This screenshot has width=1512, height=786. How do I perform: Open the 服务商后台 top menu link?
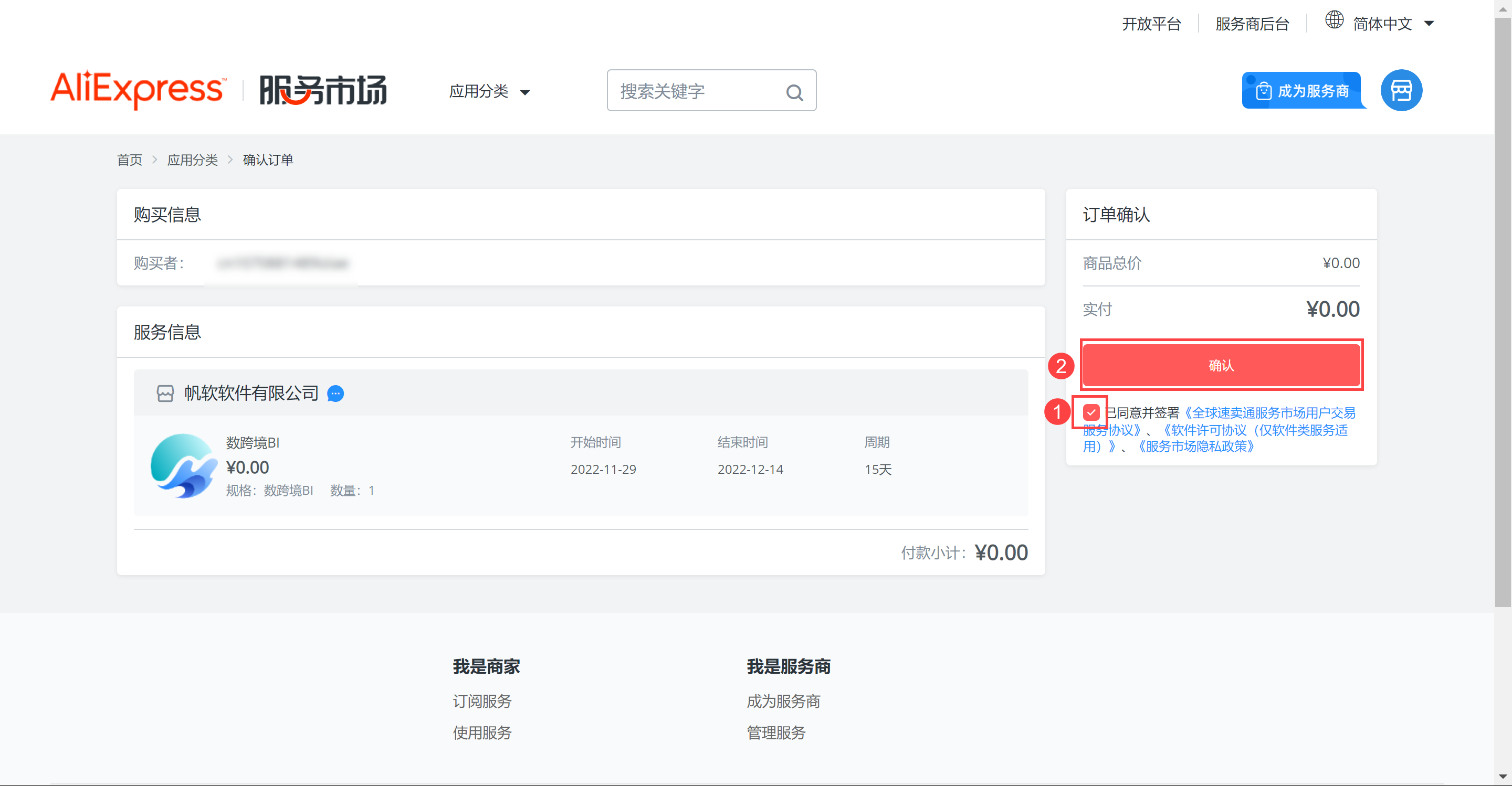(x=1252, y=24)
